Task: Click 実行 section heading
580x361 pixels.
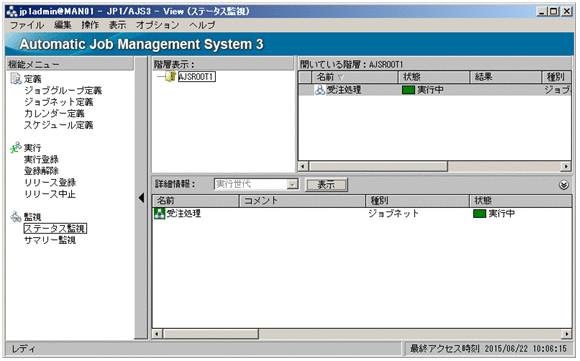Action: point(33,148)
